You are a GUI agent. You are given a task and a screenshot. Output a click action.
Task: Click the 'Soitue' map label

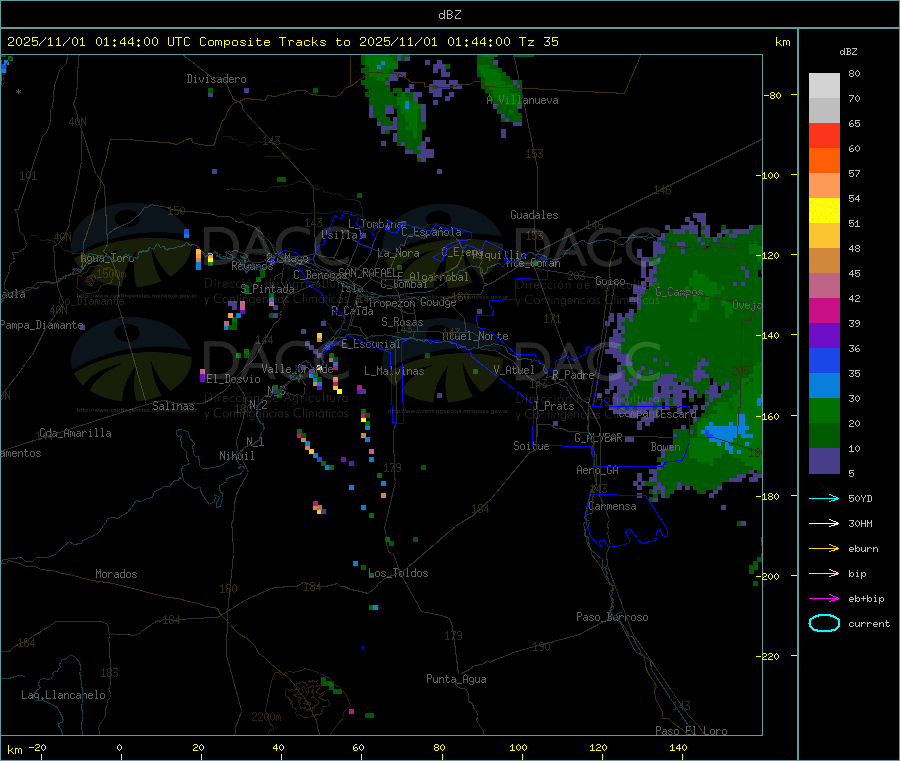[x=531, y=446]
